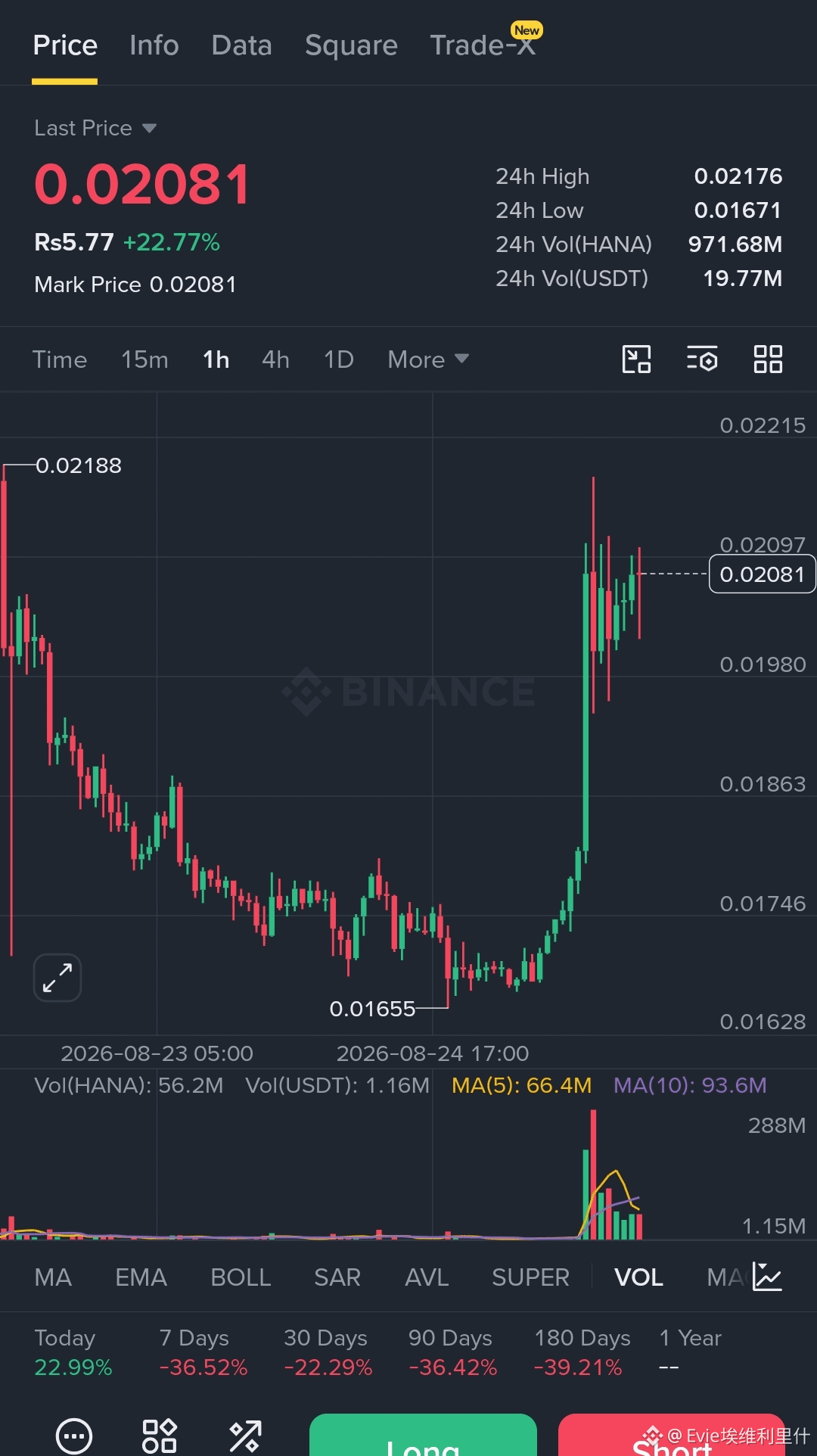Switch to the Data tab
817x1456 pixels.
tap(242, 45)
